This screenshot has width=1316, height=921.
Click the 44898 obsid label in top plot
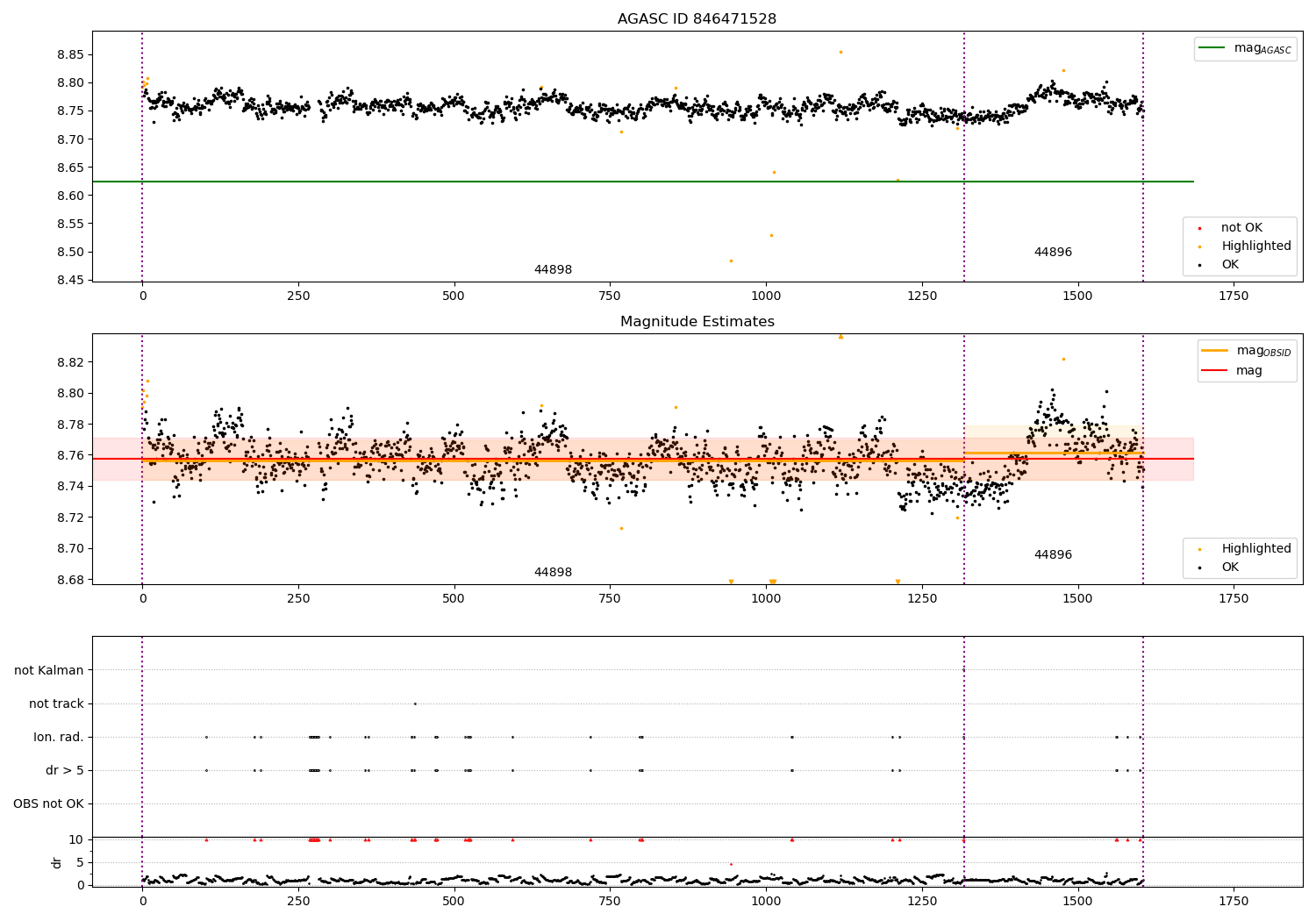(x=553, y=270)
